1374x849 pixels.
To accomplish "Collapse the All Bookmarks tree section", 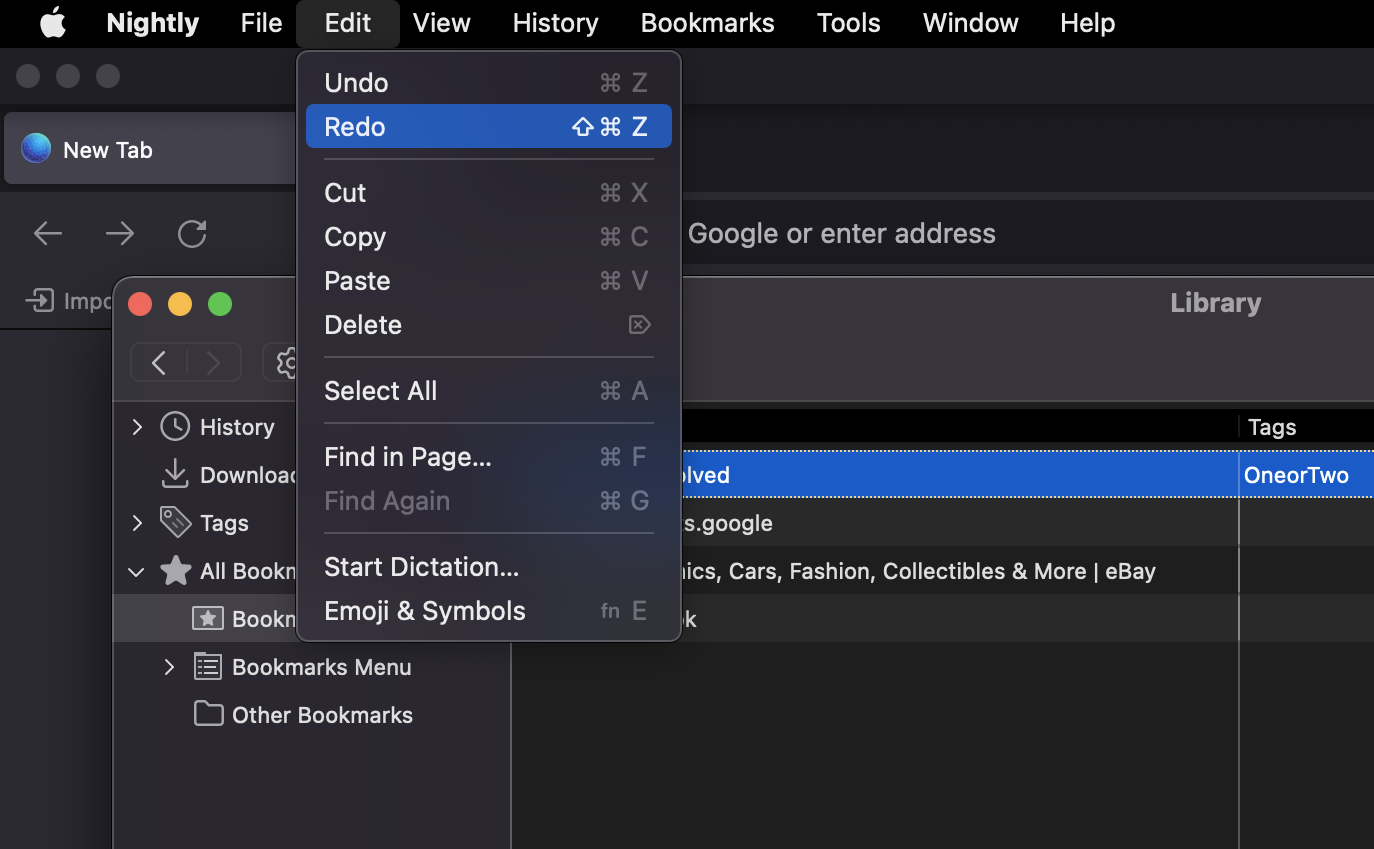I will pyautogui.click(x=136, y=571).
